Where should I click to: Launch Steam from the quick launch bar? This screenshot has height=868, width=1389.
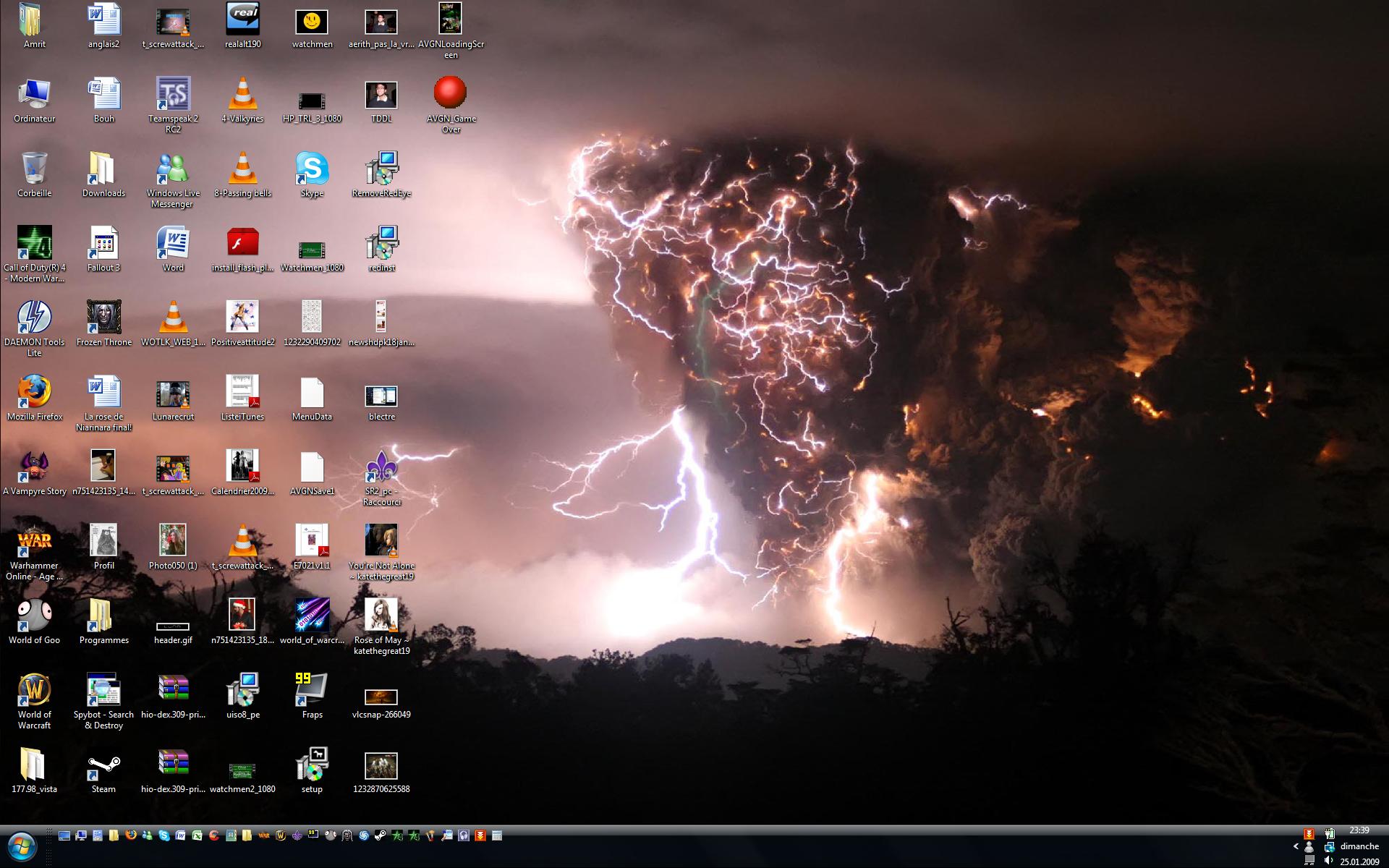380,835
